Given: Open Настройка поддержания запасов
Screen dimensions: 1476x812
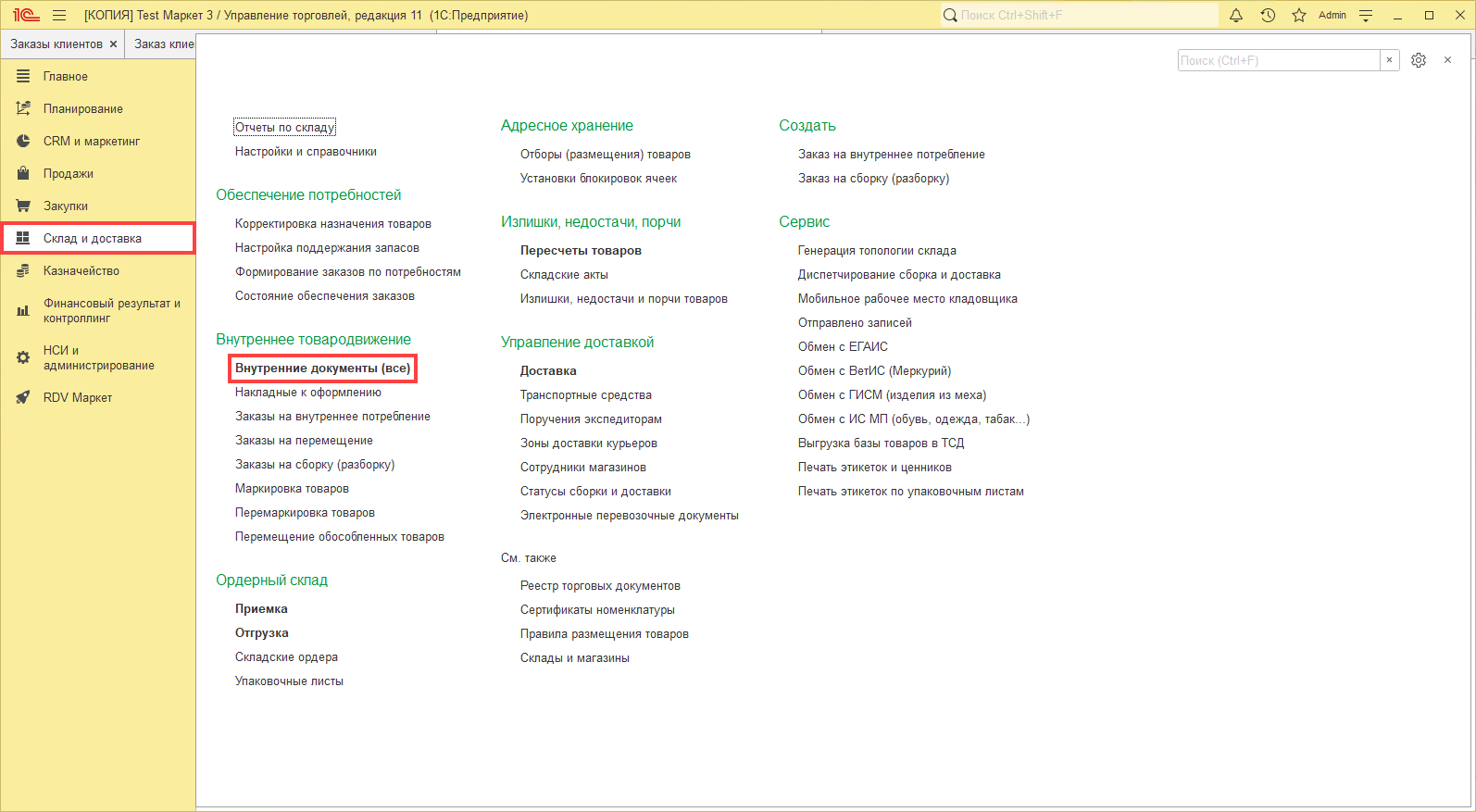Looking at the screenshot, I should [x=327, y=248].
